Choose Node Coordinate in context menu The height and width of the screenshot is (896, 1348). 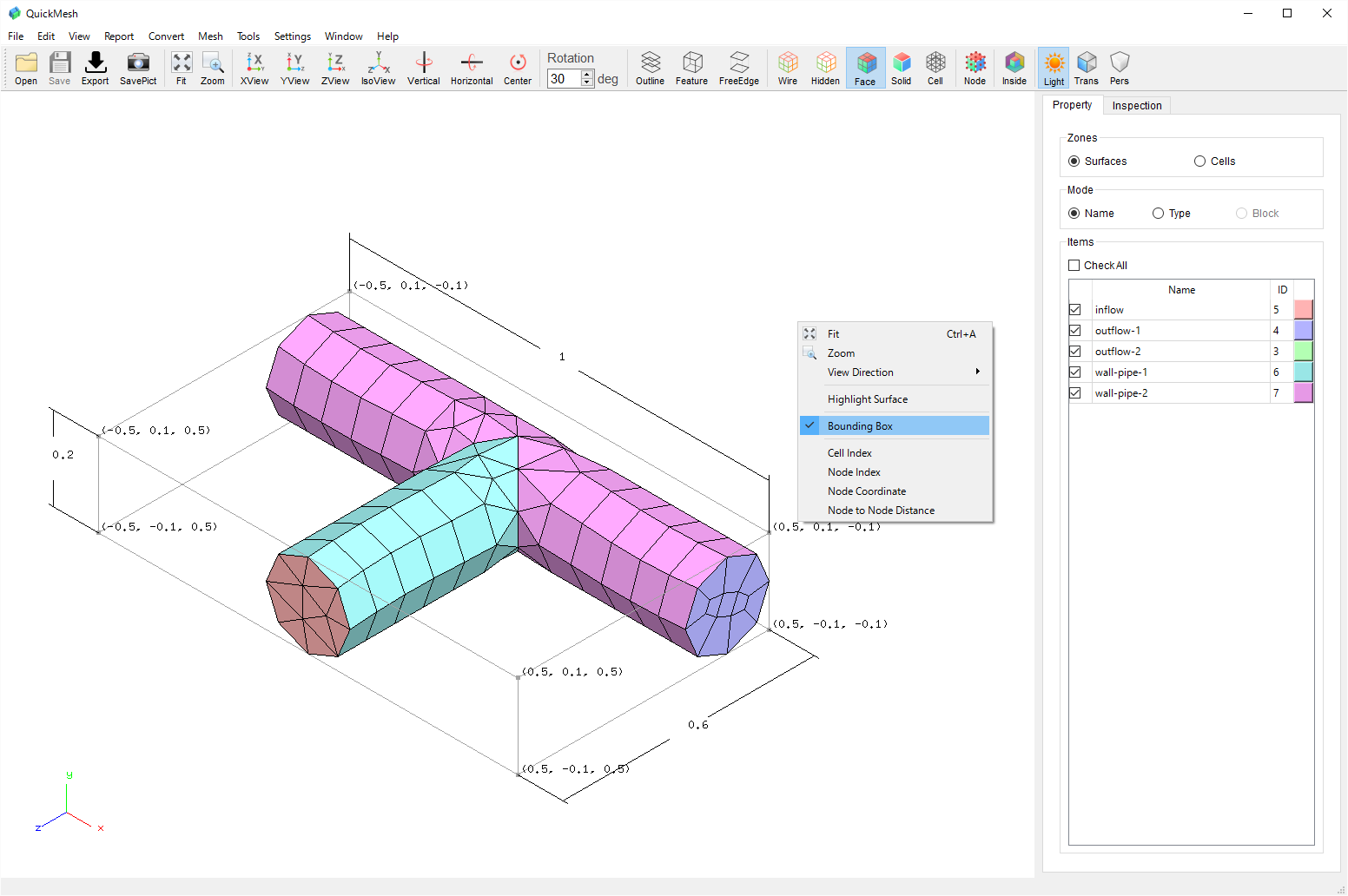[895, 491]
